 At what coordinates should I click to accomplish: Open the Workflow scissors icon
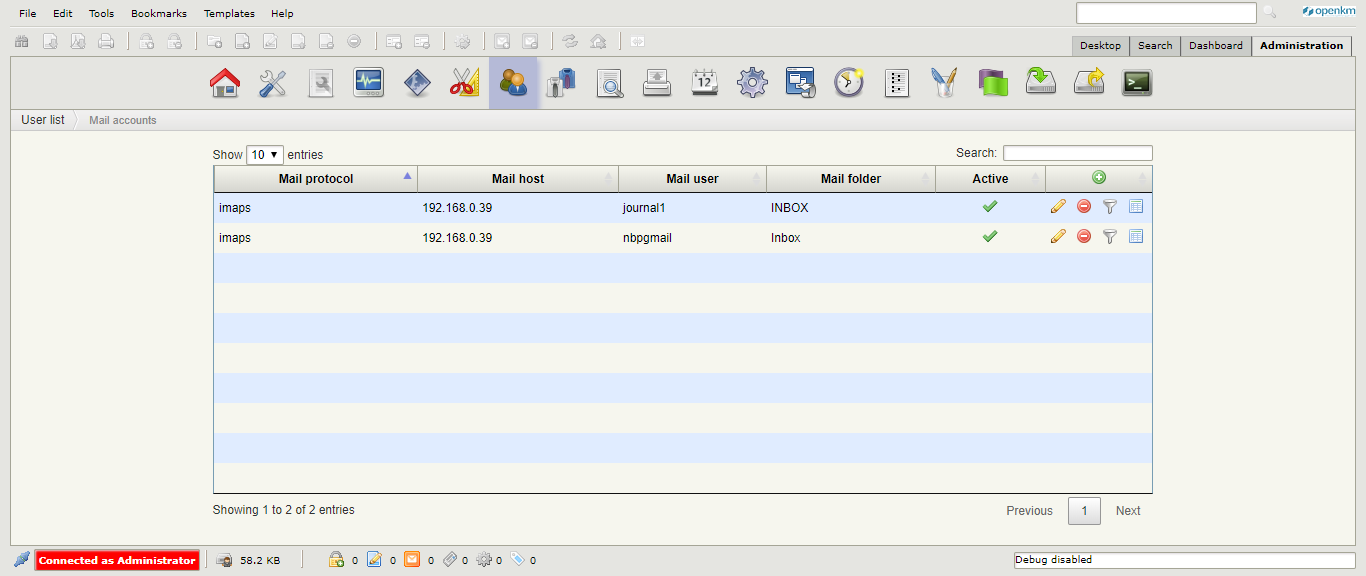pyautogui.click(x=464, y=83)
